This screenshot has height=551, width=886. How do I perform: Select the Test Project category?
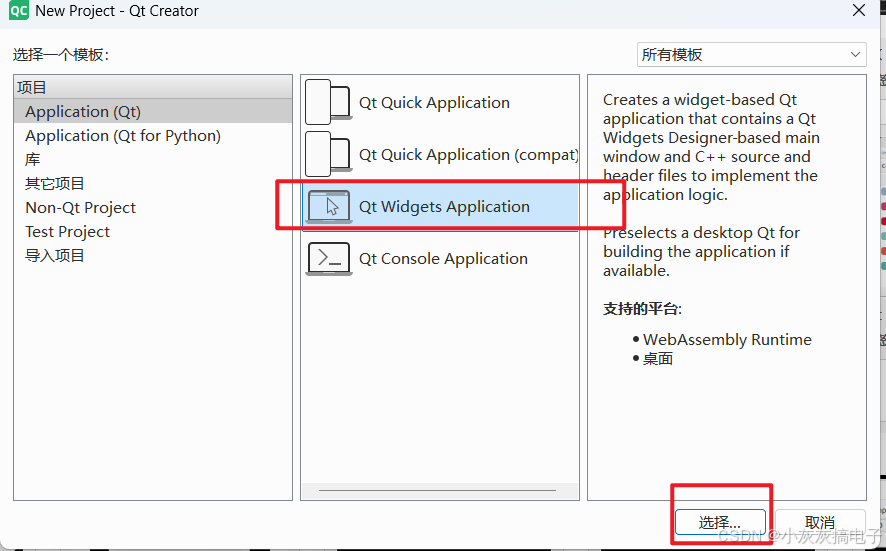click(153, 232)
